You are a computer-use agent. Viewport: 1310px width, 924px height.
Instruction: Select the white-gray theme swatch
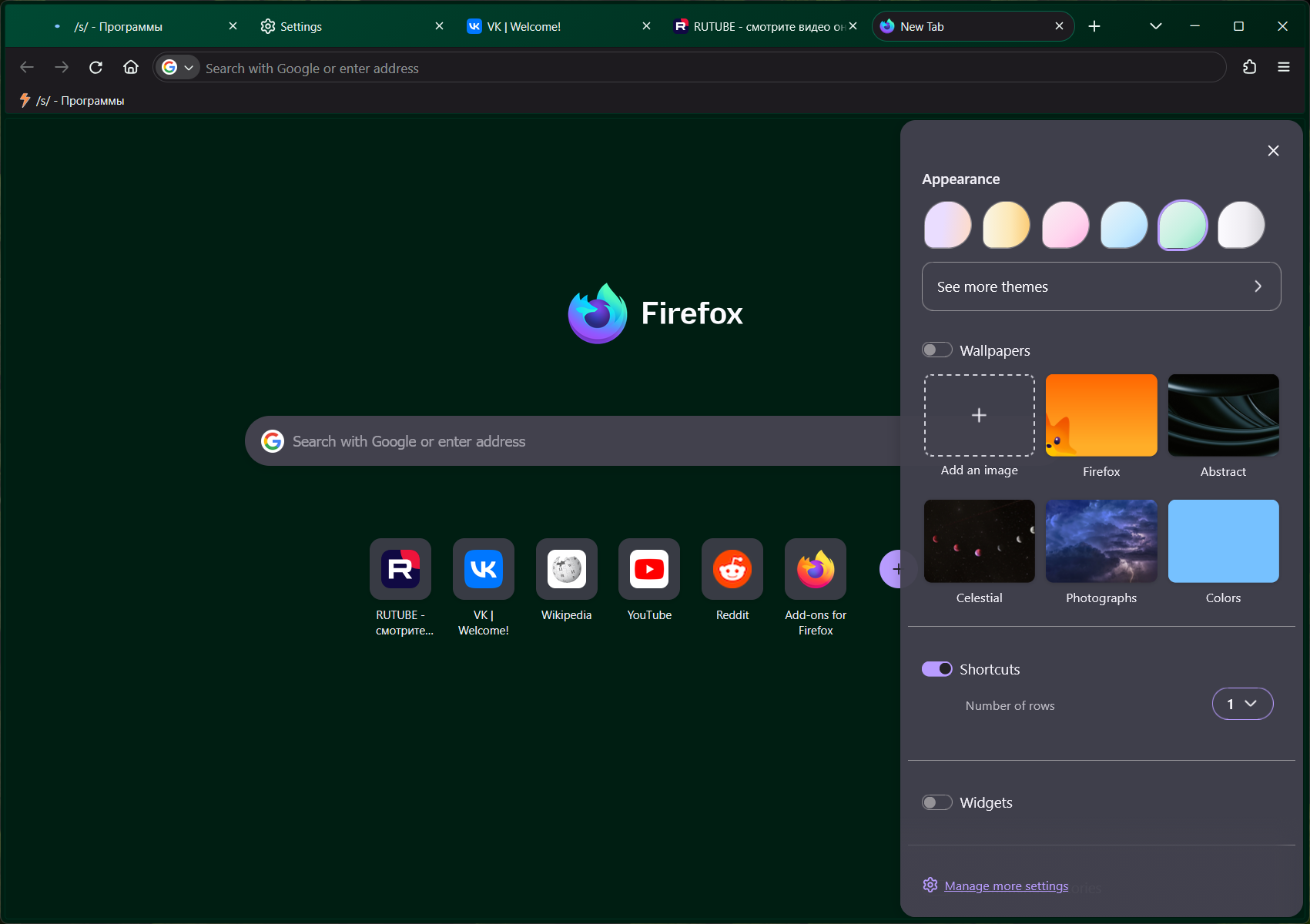[x=1241, y=225]
